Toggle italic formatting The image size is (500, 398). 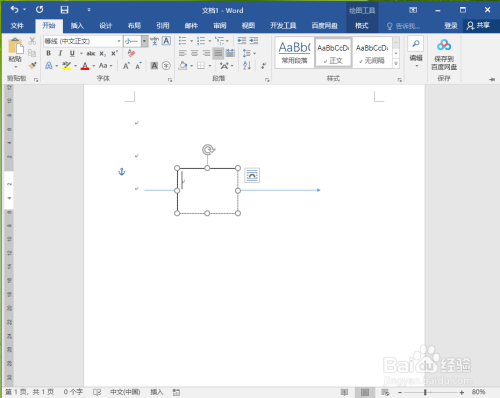[60, 53]
